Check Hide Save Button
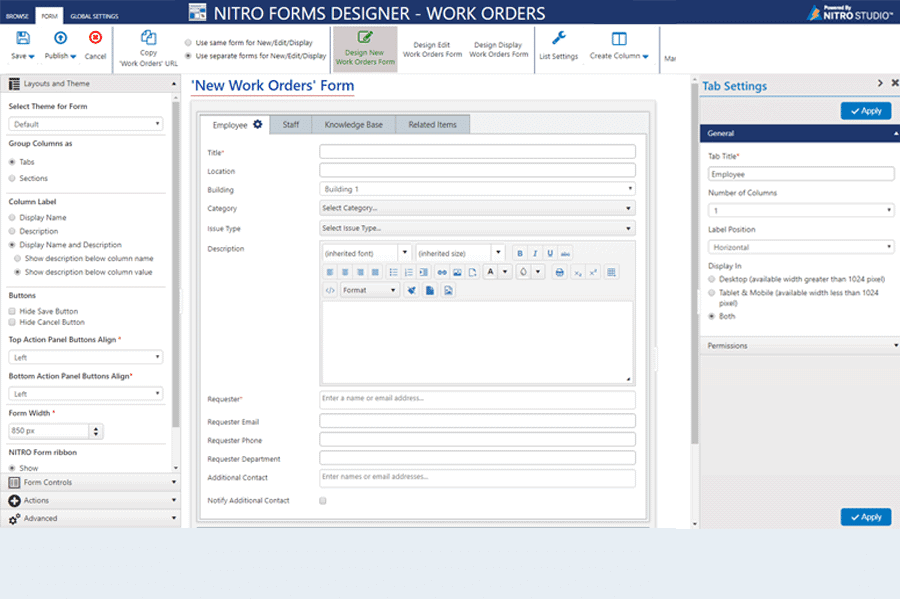Viewport: 900px width, 599px height. [12, 311]
